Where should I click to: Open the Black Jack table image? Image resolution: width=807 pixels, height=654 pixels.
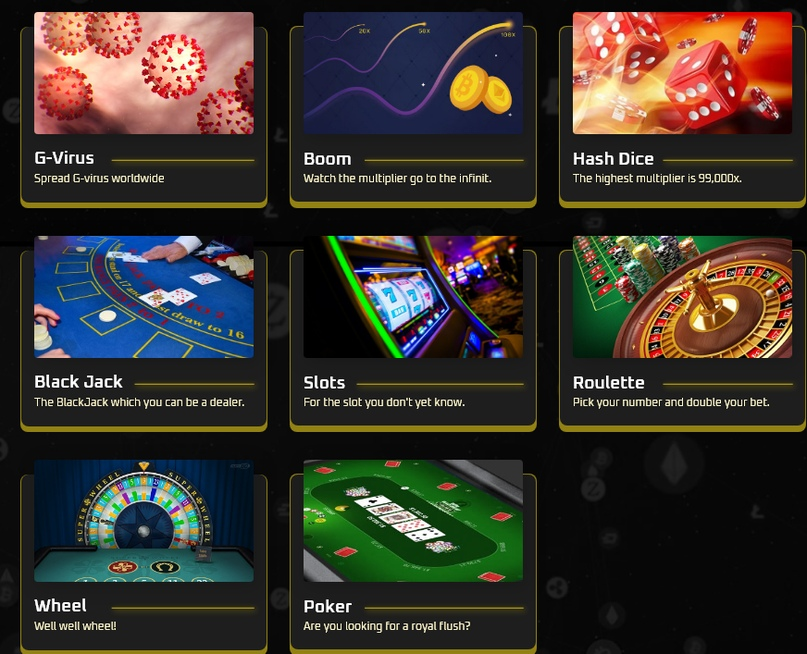[x=144, y=297]
